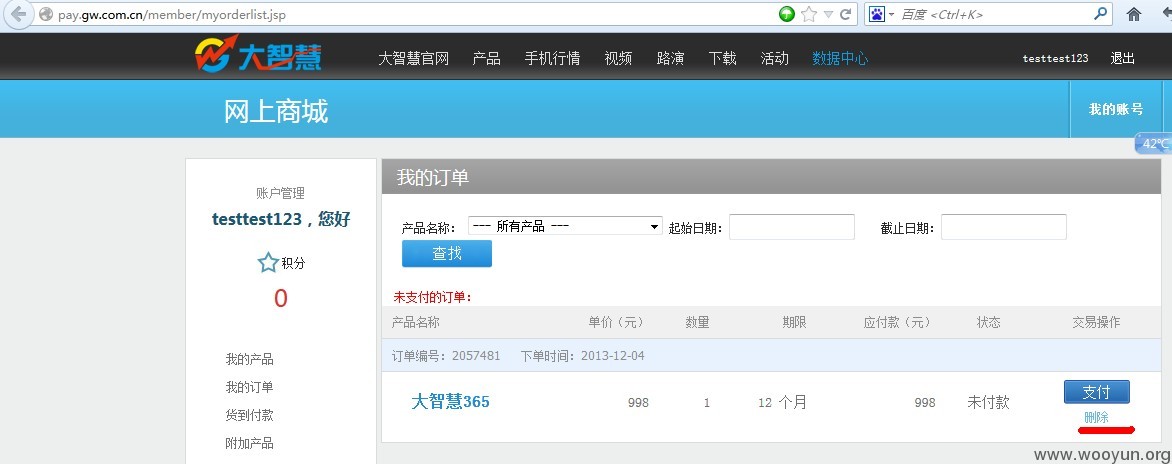
Task: Focus the 起始日期 date field
Action: click(792, 226)
